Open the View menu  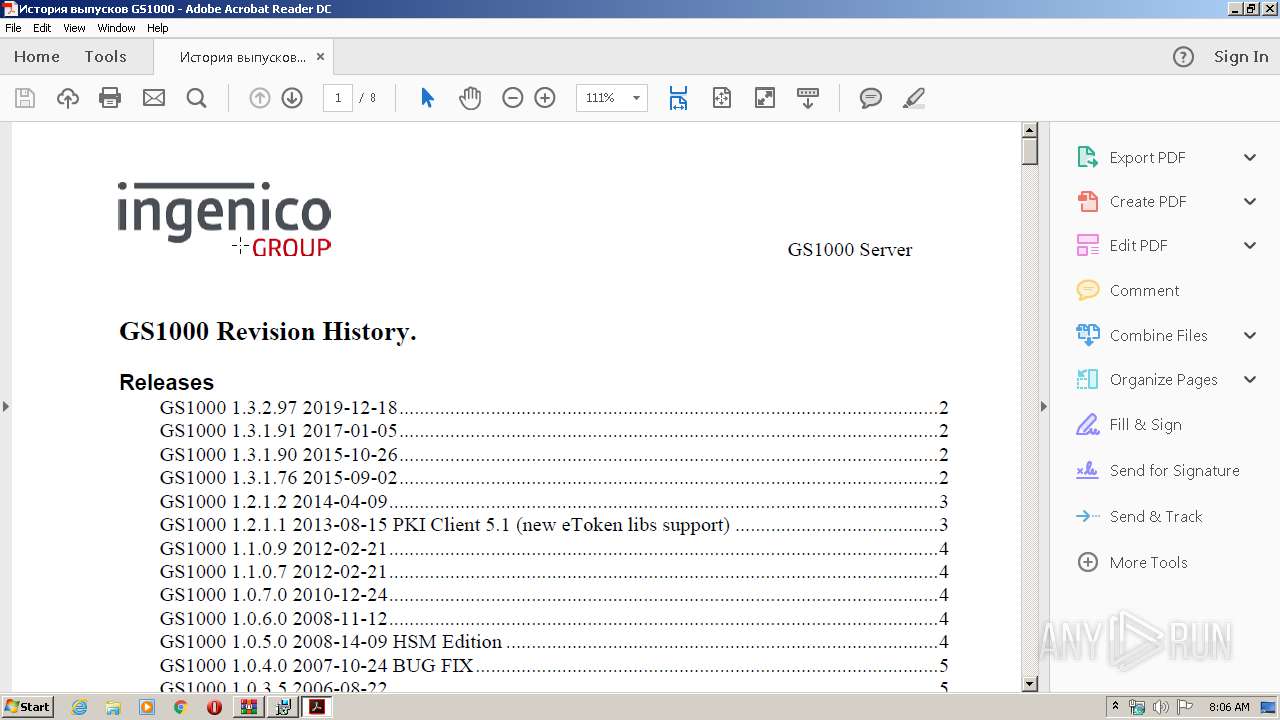[x=75, y=28]
